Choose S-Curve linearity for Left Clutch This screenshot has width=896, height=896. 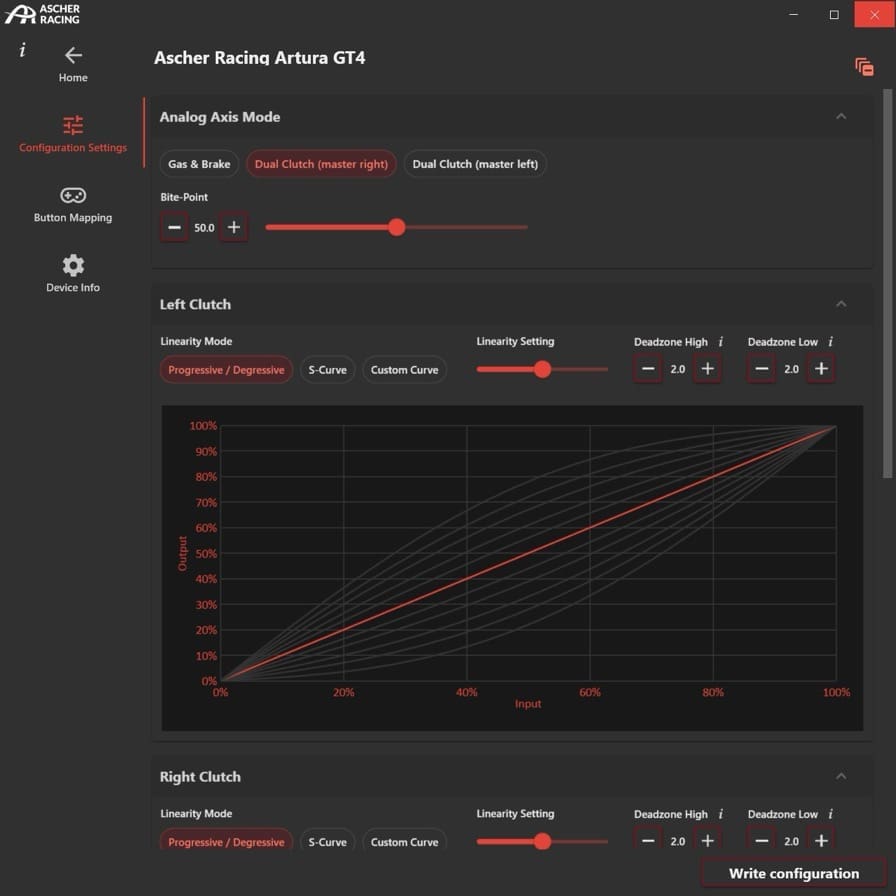(x=327, y=370)
